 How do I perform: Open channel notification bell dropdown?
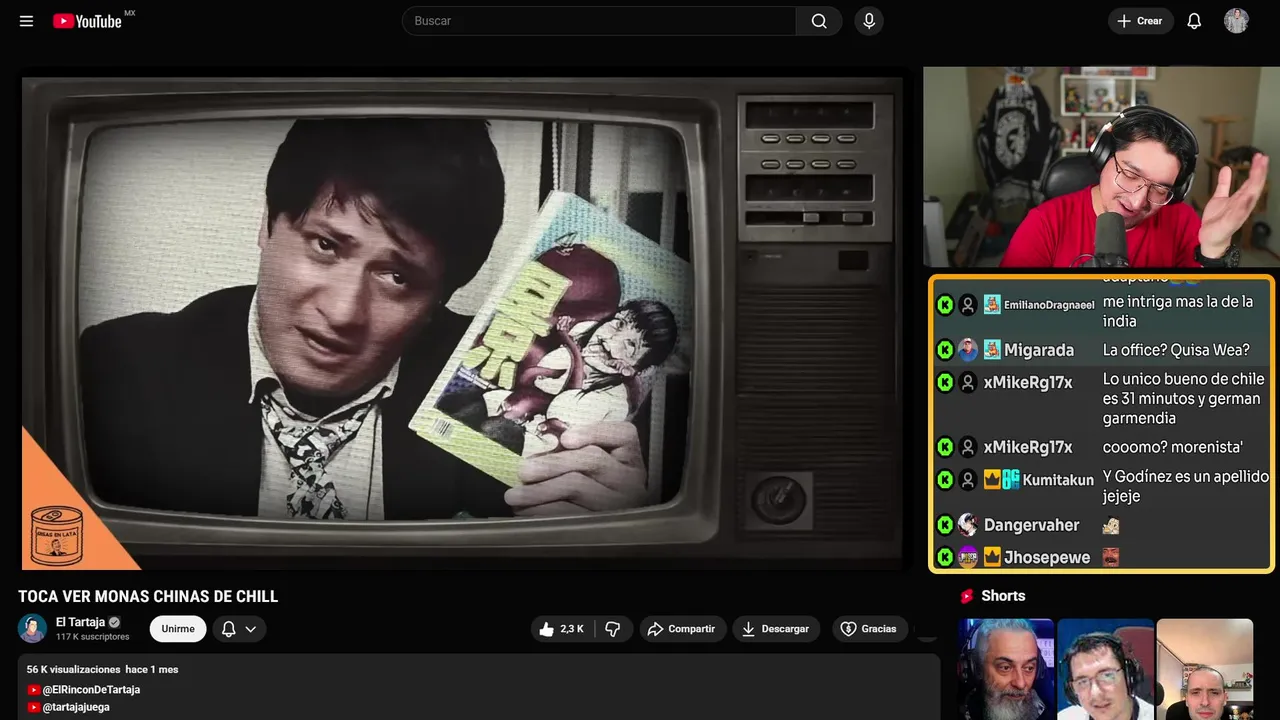[x=239, y=629]
